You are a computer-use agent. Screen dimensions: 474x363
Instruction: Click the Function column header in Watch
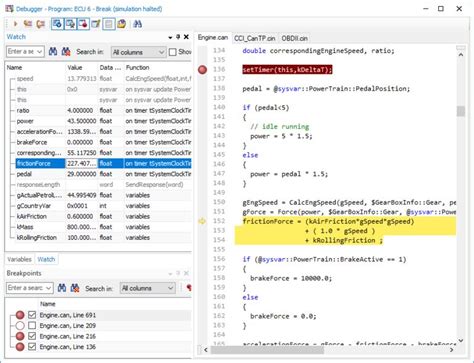[158, 68]
